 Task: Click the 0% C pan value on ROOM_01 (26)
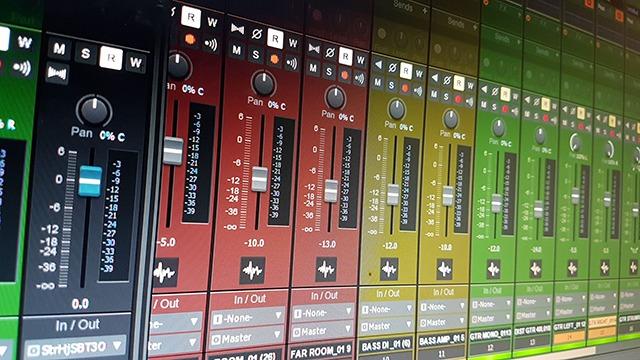[277, 105]
